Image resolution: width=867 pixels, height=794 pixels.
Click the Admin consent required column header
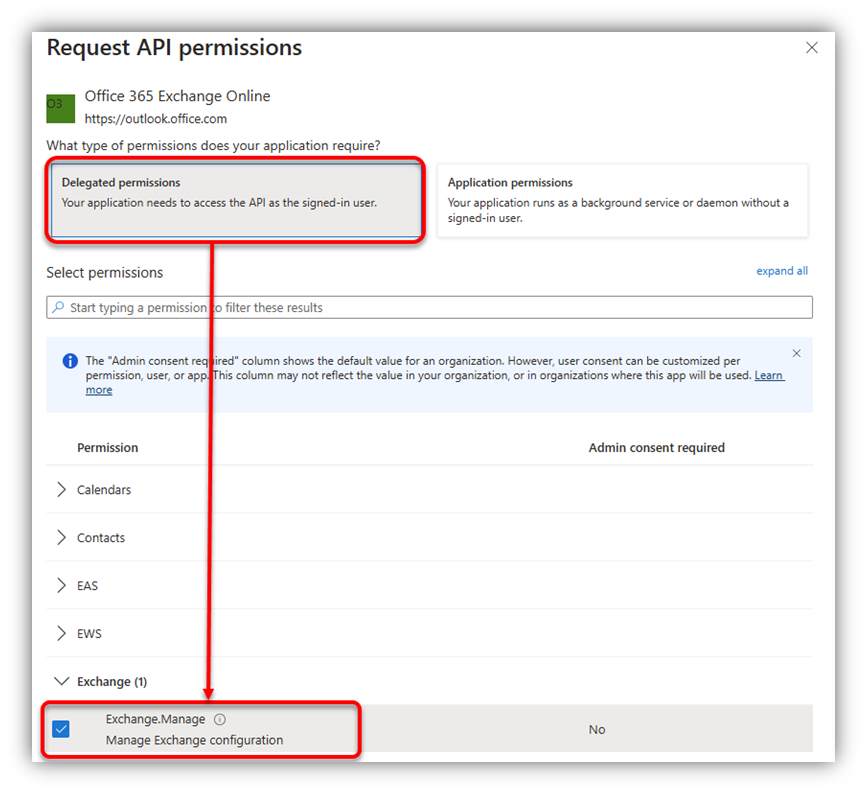pos(656,448)
